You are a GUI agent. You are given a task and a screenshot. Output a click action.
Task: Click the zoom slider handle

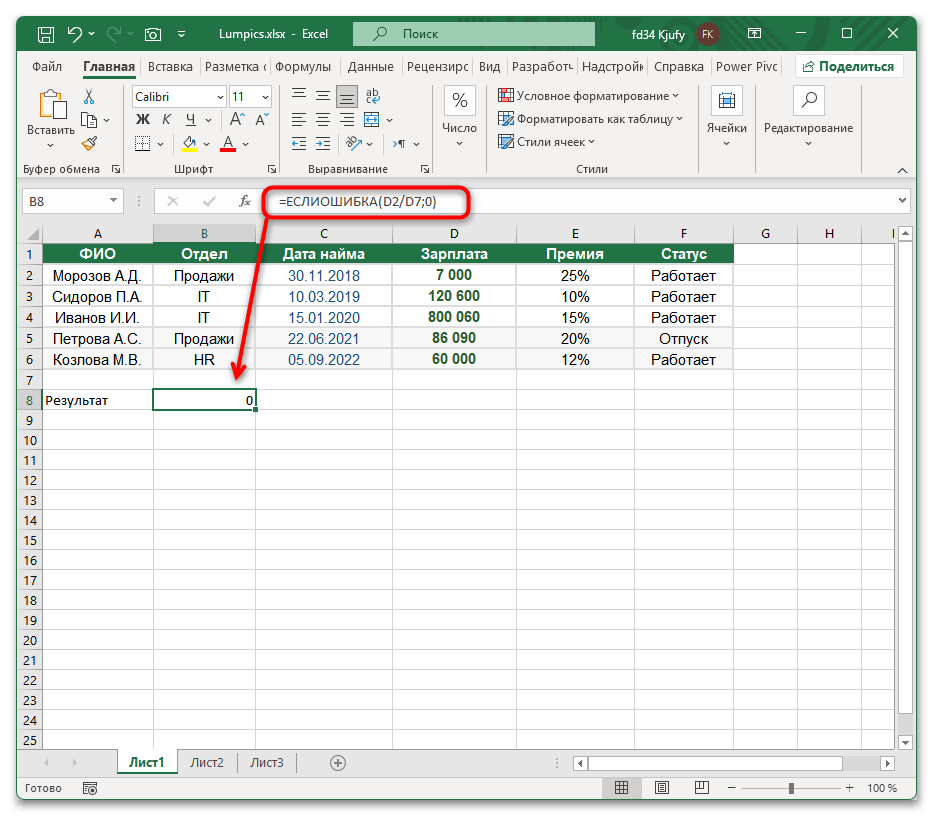[x=791, y=788]
